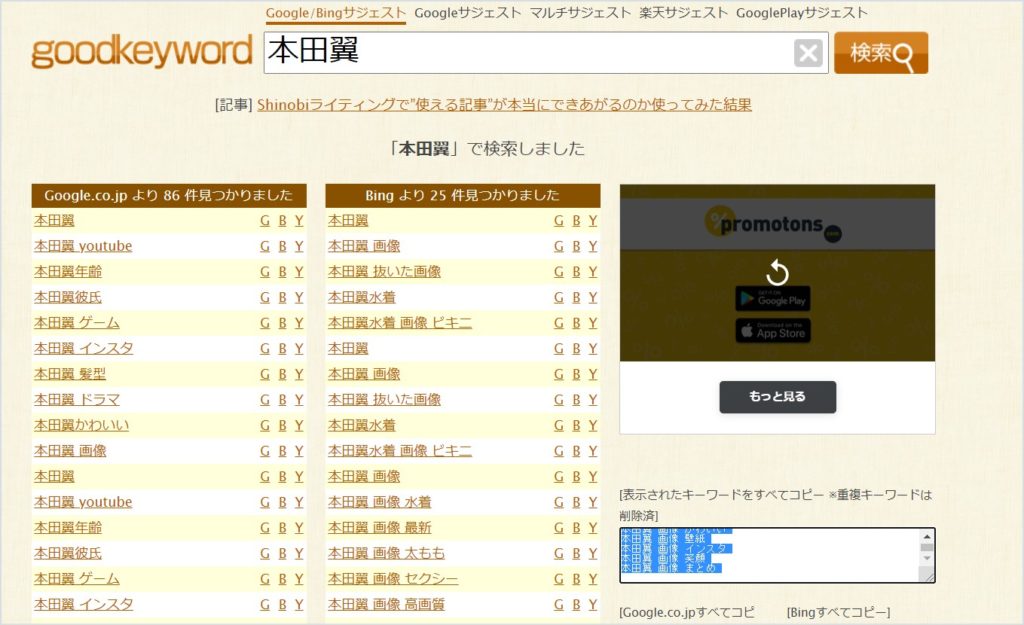Click G link in the 本田翼 ドラマ row
Screen dimensions: 1024x625
coord(264,400)
